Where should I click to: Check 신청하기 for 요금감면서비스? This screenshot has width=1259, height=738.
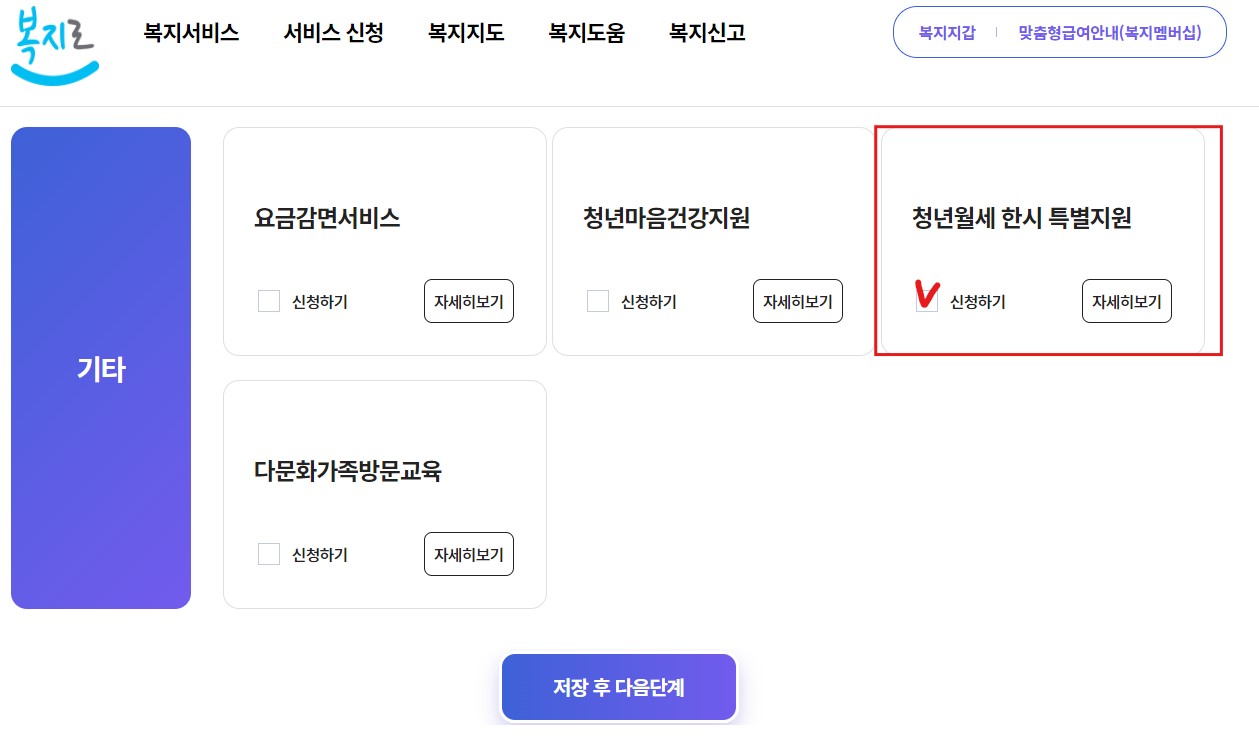pyautogui.click(x=268, y=301)
